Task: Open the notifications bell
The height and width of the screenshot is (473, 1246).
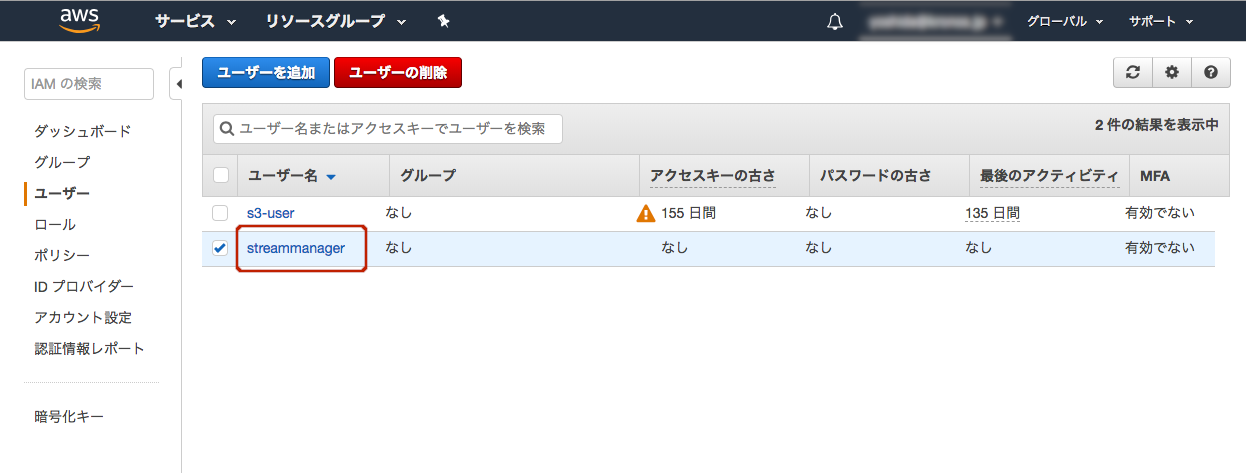Action: click(835, 21)
